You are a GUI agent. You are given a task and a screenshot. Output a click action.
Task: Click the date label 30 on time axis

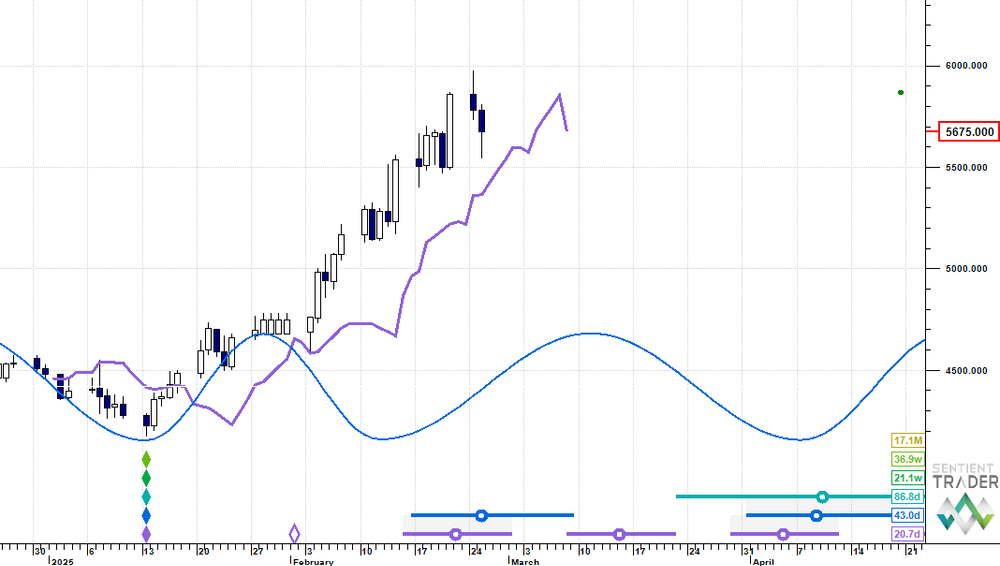coord(40,551)
